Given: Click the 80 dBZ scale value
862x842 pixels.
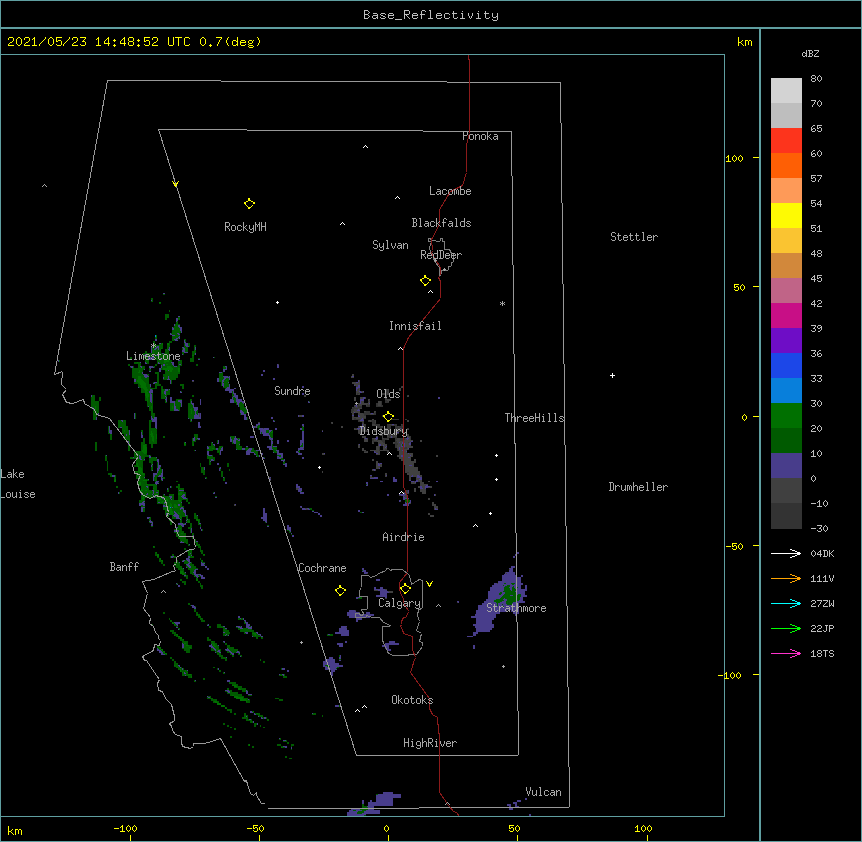Looking at the screenshot, I should (x=816, y=79).
